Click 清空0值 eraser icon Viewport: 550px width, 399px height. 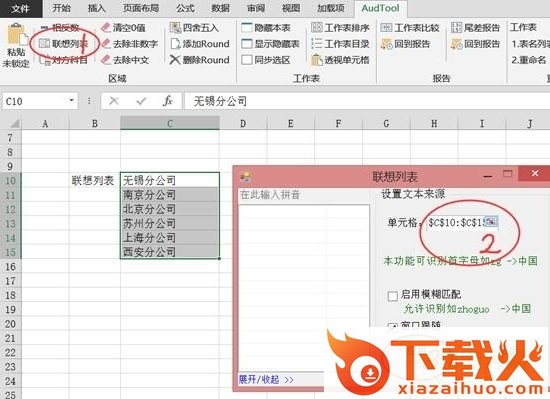(x=106, y=27)
